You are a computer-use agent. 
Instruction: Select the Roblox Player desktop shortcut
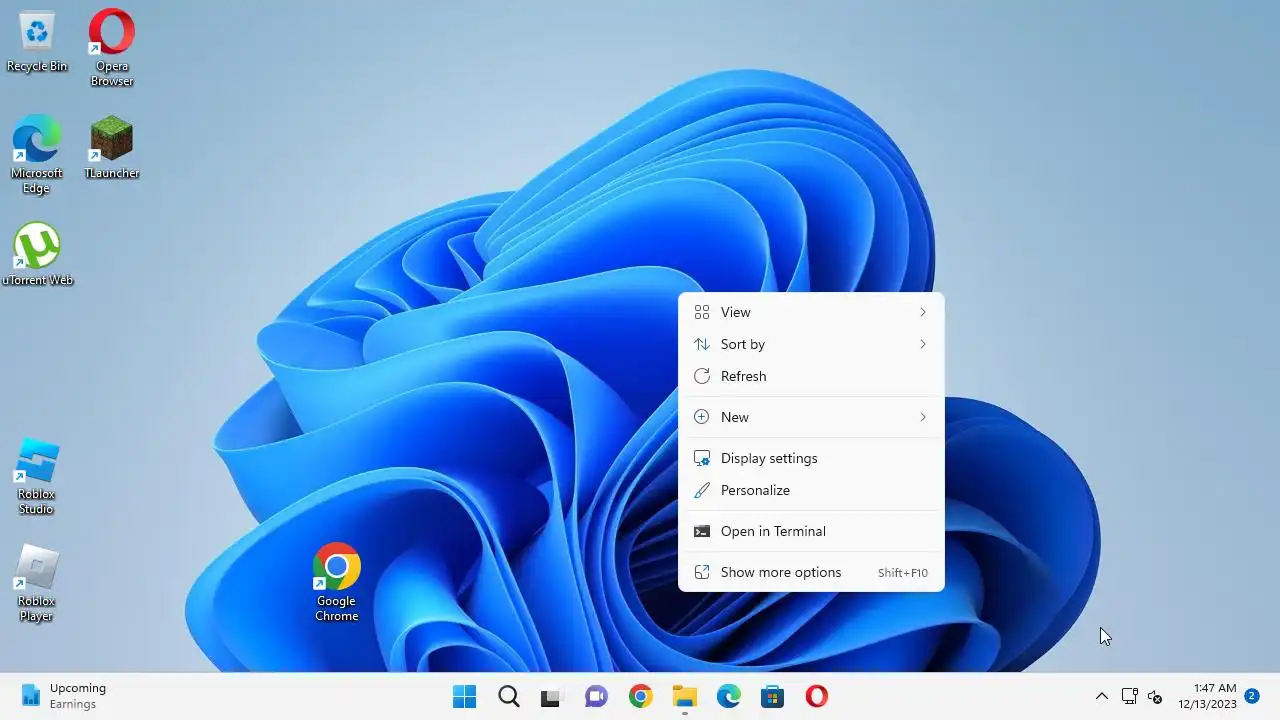coord(37,583)
